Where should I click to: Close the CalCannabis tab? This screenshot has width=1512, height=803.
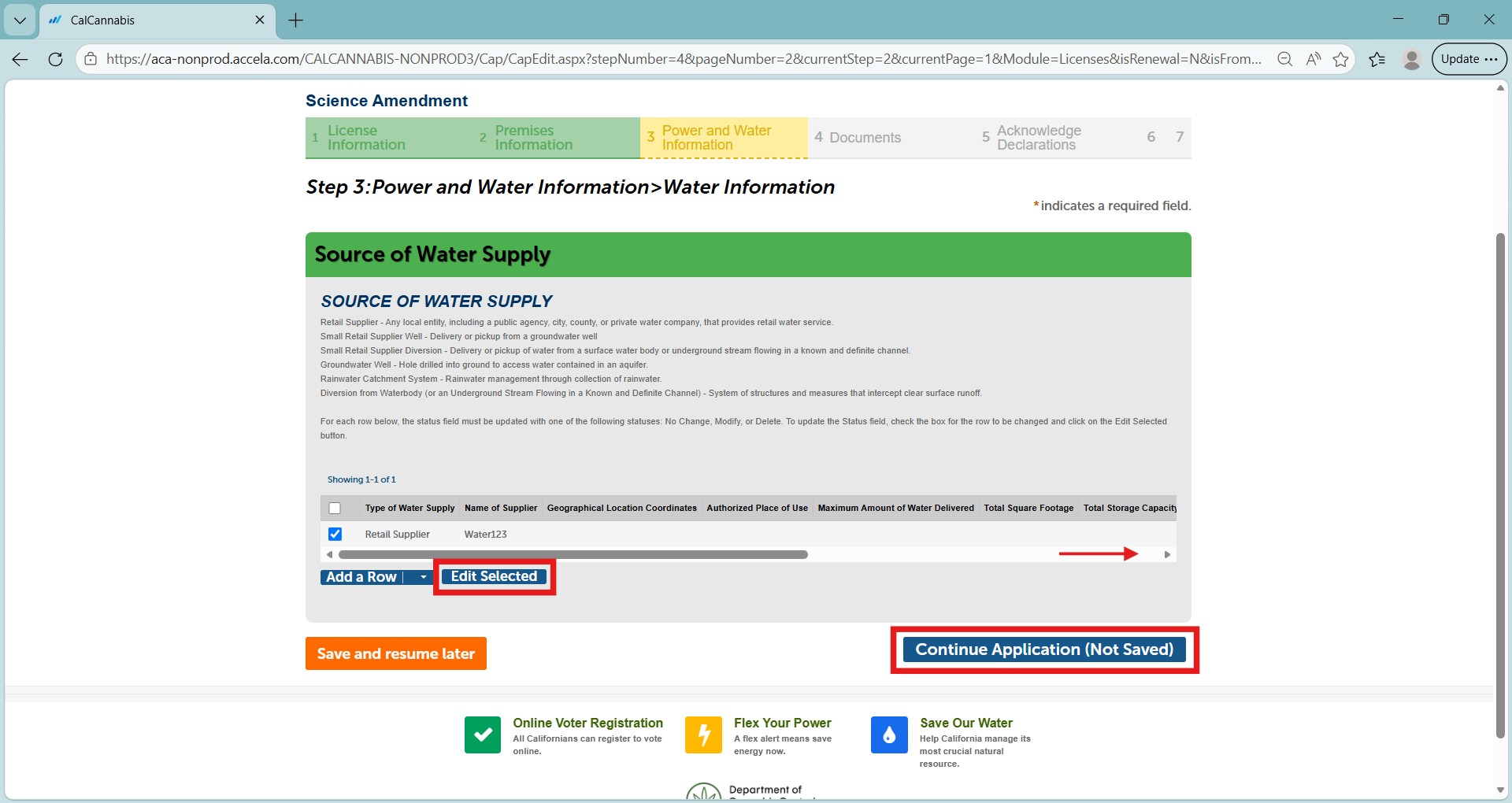coord(260,20)
